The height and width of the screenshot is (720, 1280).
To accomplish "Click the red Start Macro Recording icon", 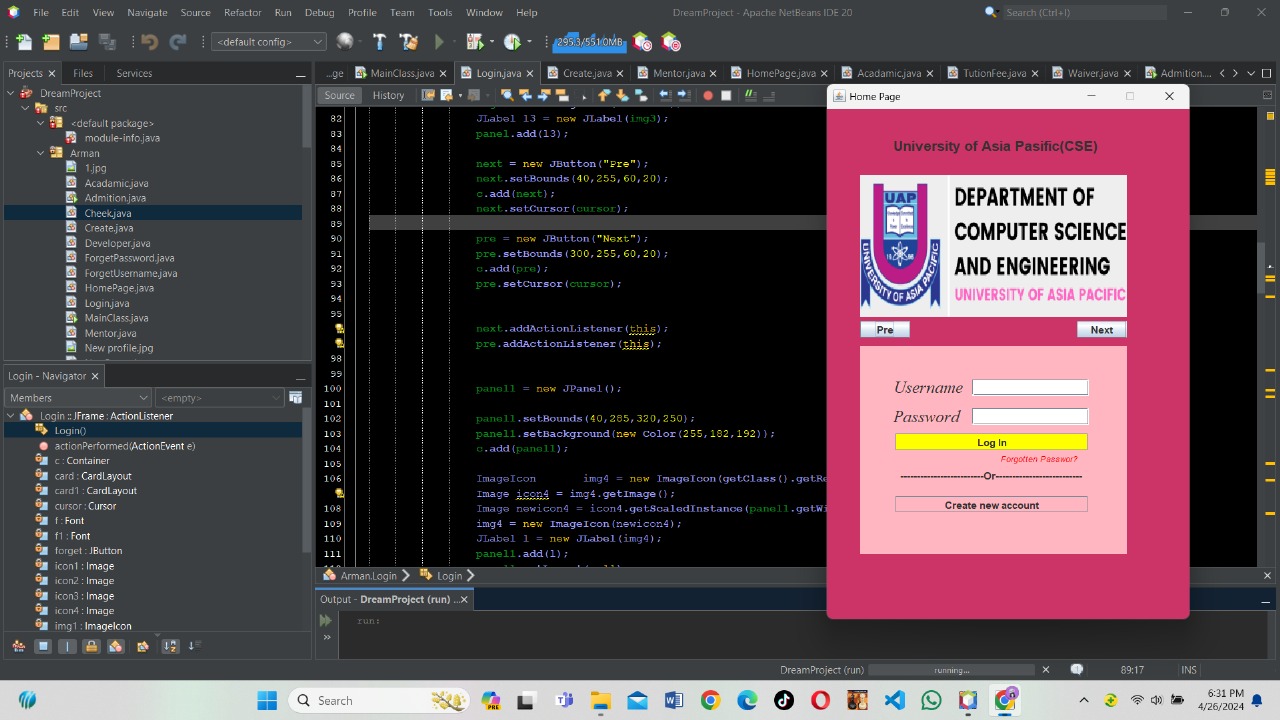I will click(x=708, y=95).
